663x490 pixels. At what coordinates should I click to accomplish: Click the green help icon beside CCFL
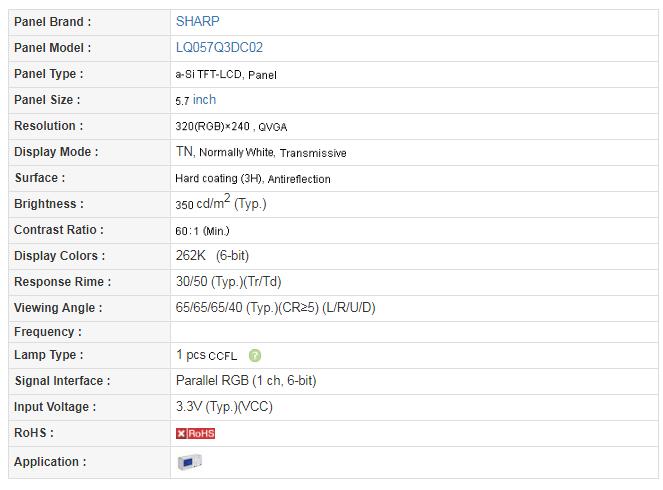coord(255,356)
